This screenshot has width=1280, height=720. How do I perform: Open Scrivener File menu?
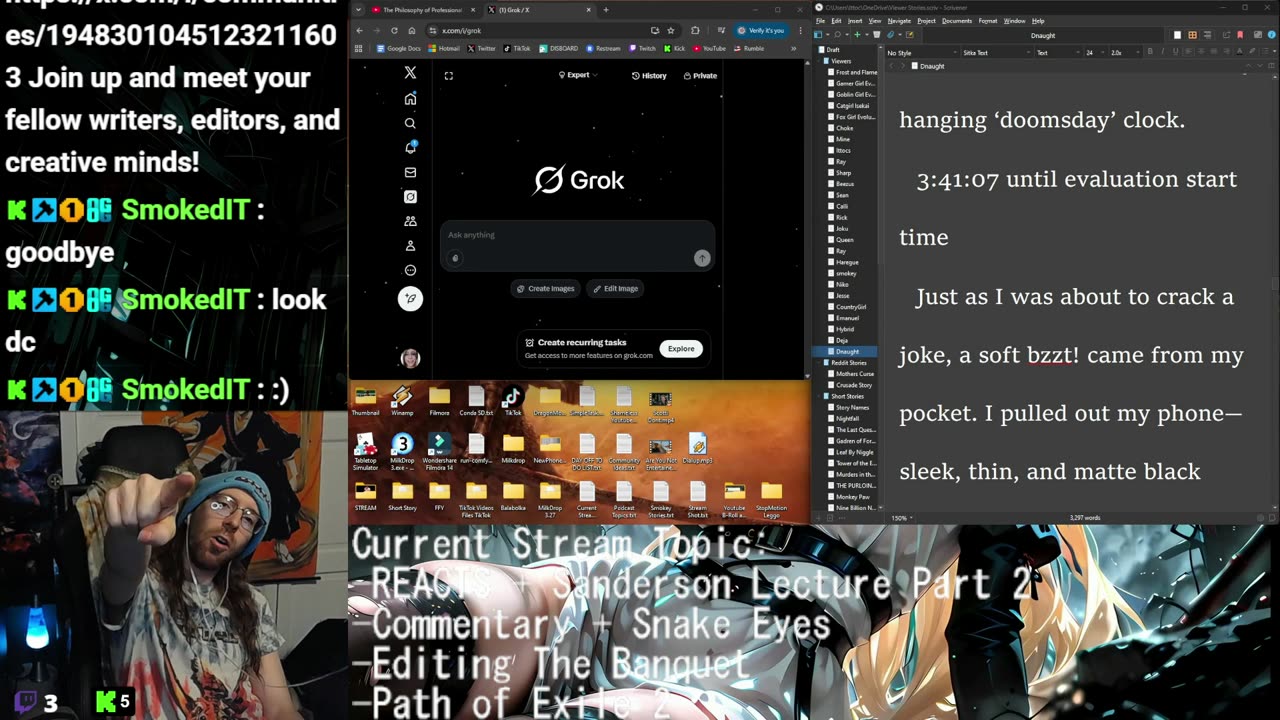[820, 21]
